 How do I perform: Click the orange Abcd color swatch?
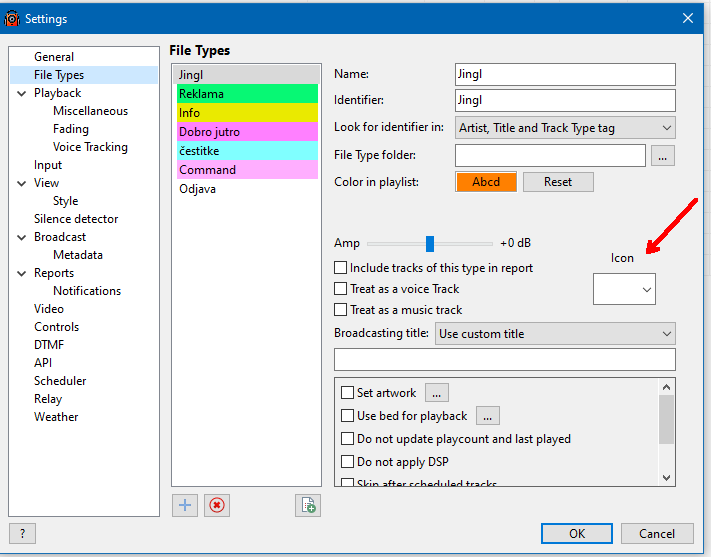(x=486, y=182)
